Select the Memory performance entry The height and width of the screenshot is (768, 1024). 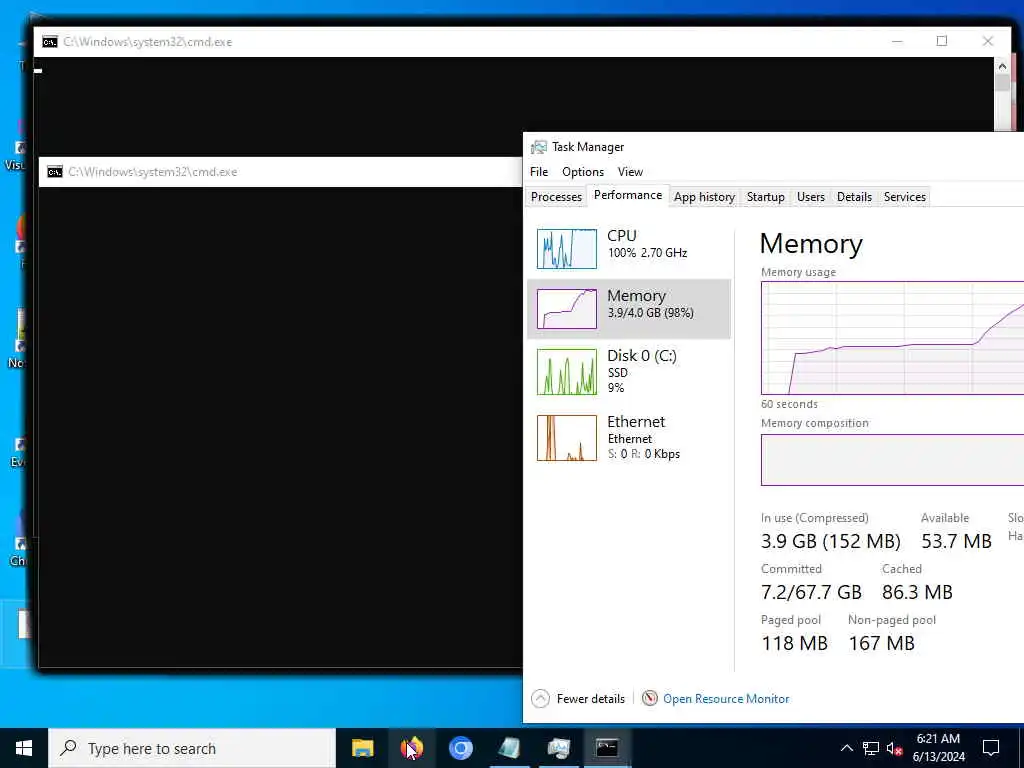pyautogui.click(x=628, y=308)
